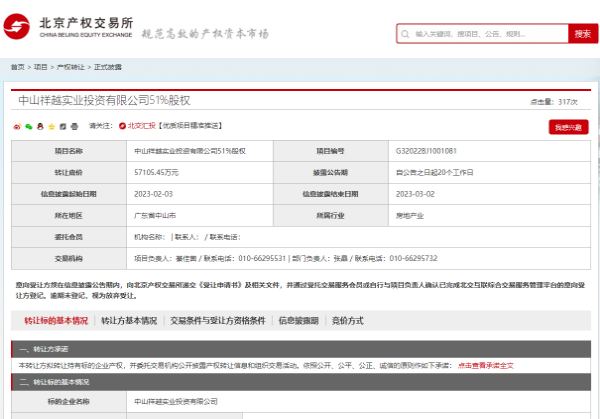Click the copy-link icon beside the star
The image size is (600, 419).
pyautogui.click(x=63, y=126)
